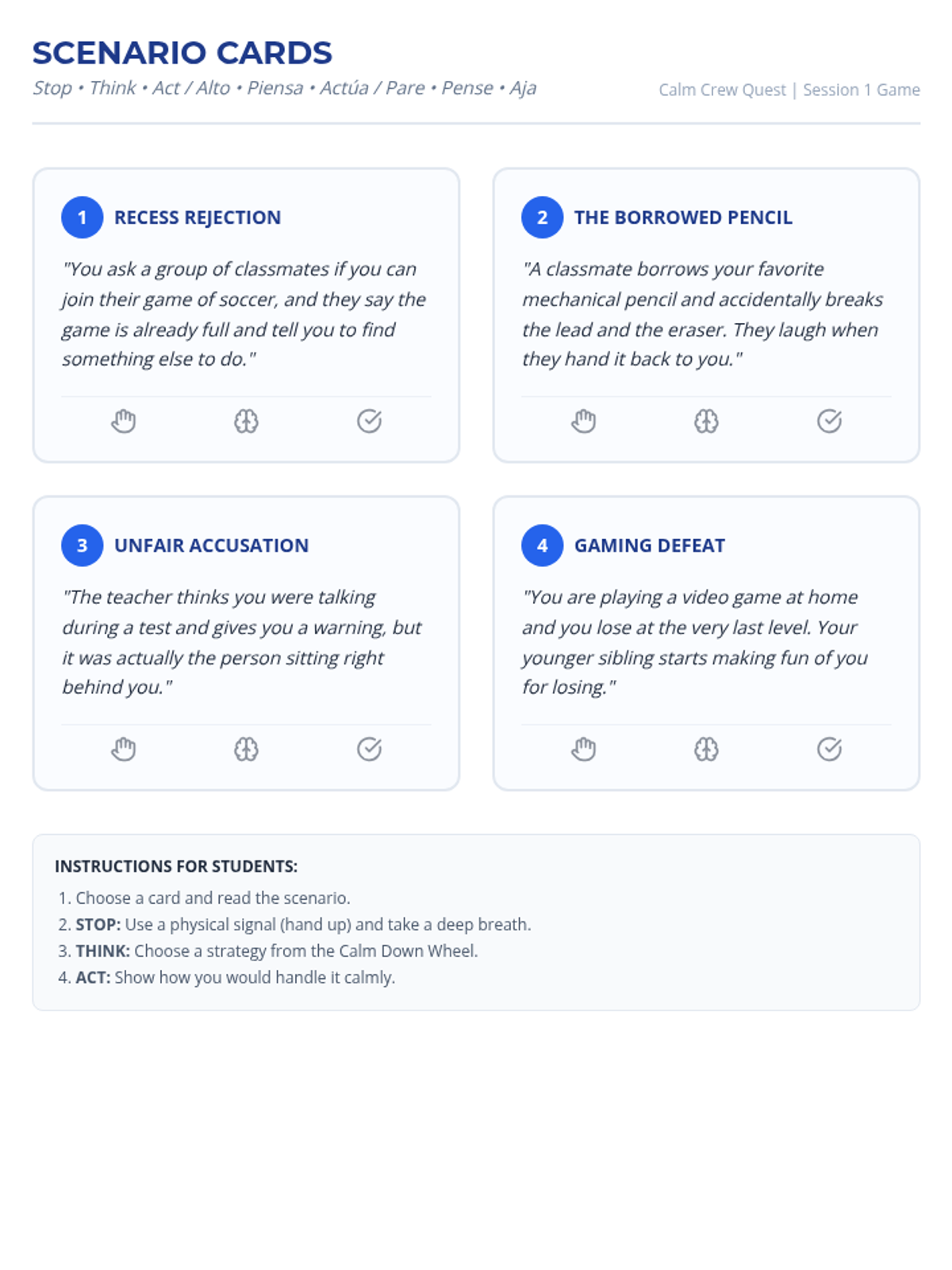
Task: Click the brain icon on Recess Rejection card
Action: tap(246, 421)
